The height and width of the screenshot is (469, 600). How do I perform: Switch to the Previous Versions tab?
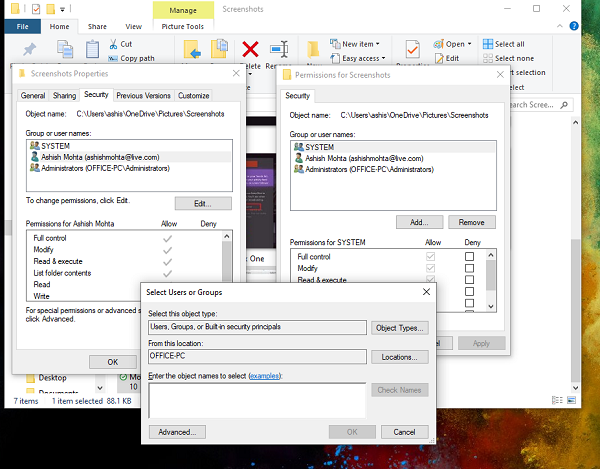coord(143,95)
